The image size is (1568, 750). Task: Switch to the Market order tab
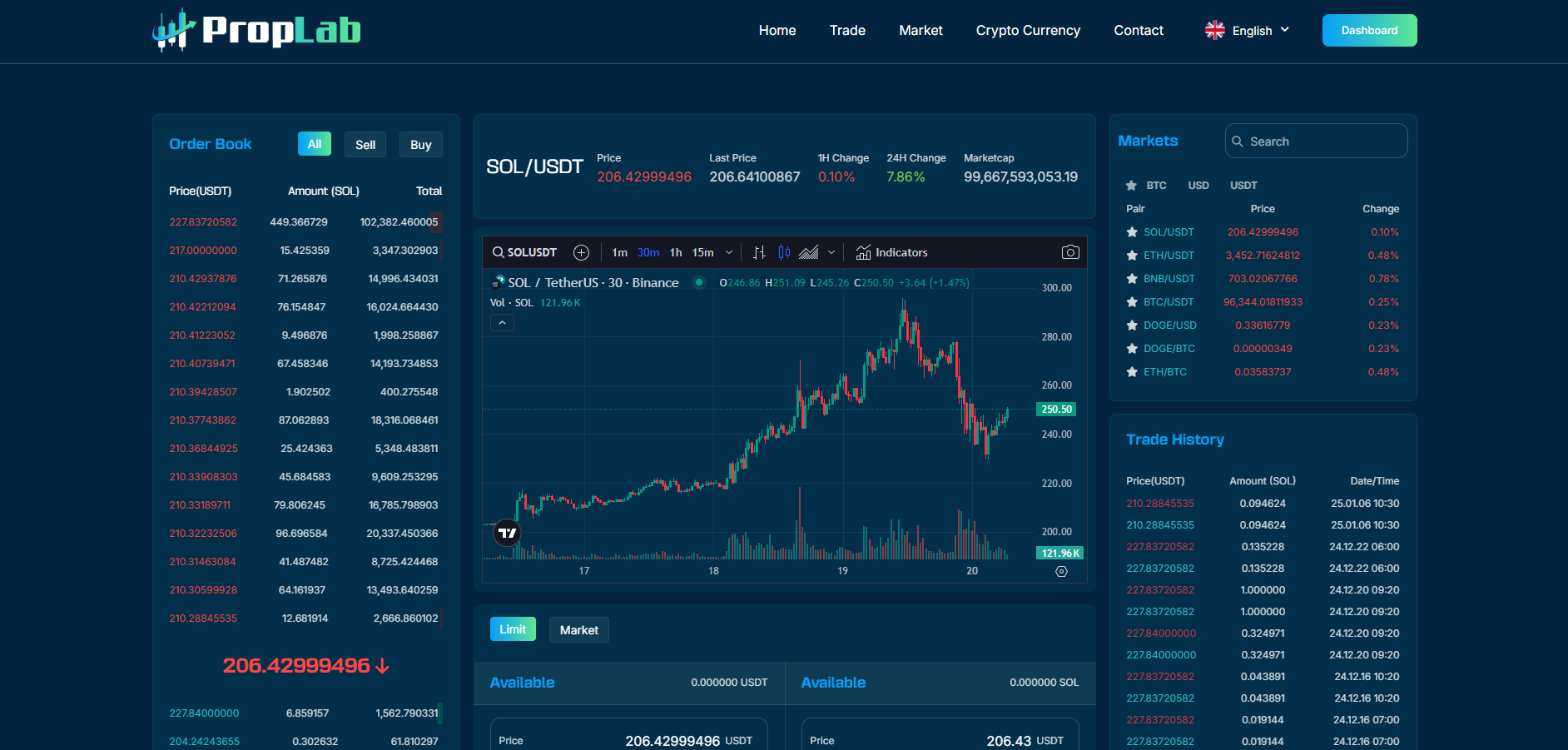coord(578,630)
